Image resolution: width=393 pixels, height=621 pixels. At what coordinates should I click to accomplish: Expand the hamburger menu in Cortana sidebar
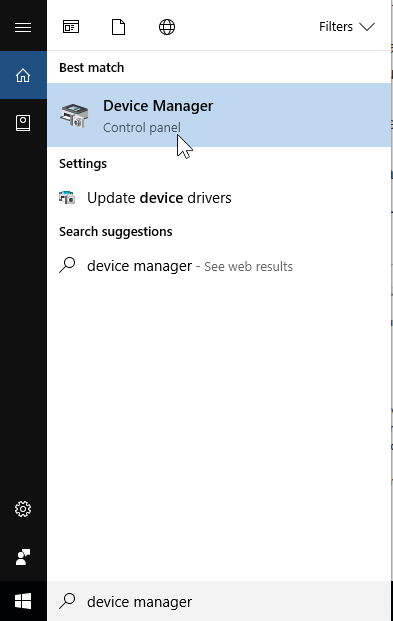(23, 27)
